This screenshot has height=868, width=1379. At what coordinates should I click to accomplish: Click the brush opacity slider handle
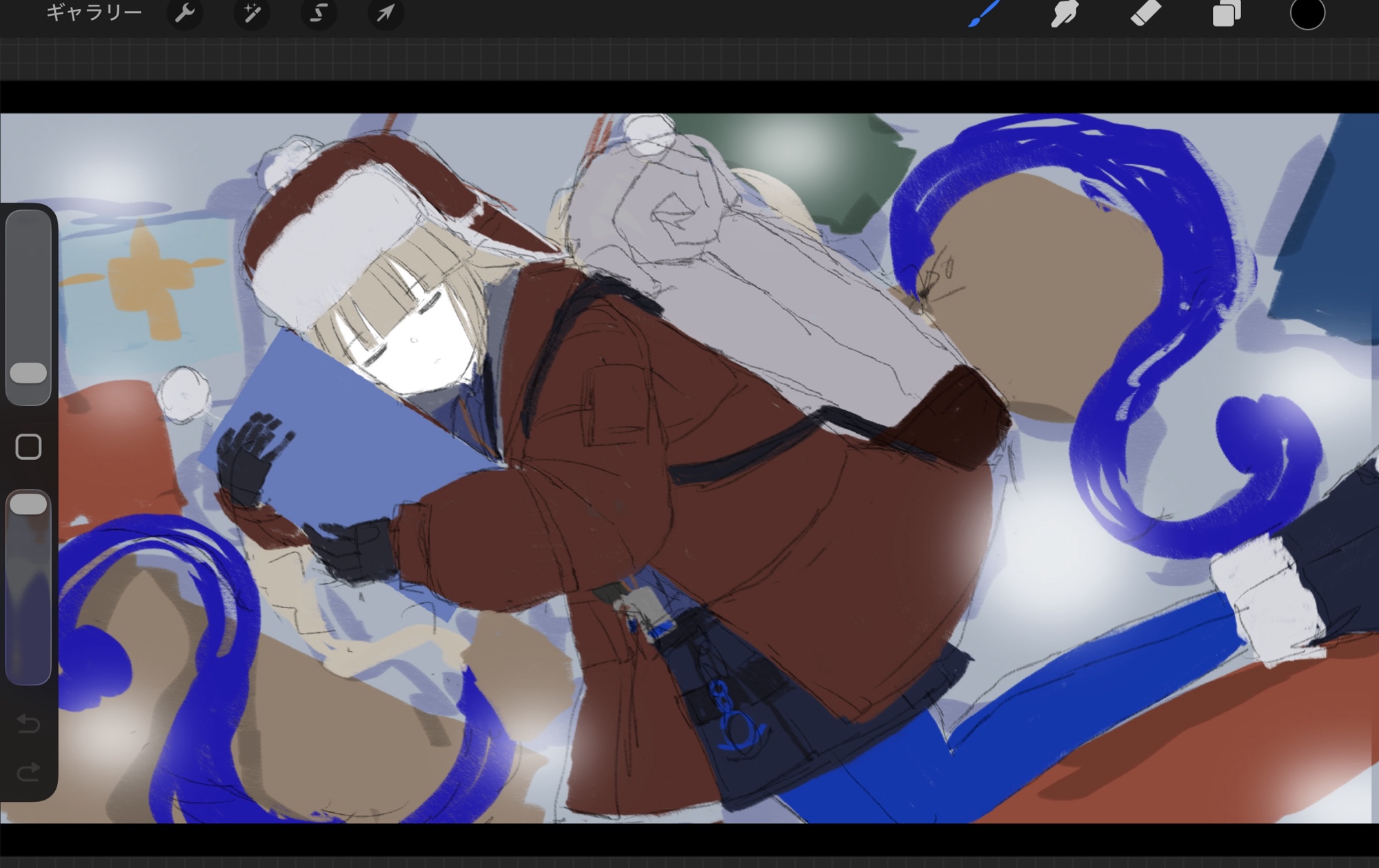pos(28,504)
